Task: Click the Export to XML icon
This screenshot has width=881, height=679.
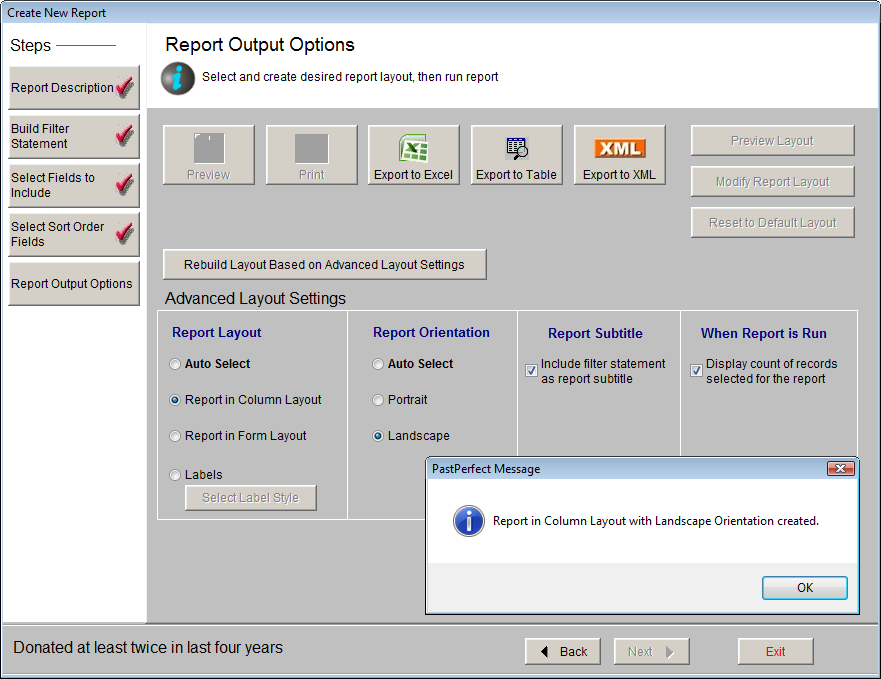Action: click(619, 148)
